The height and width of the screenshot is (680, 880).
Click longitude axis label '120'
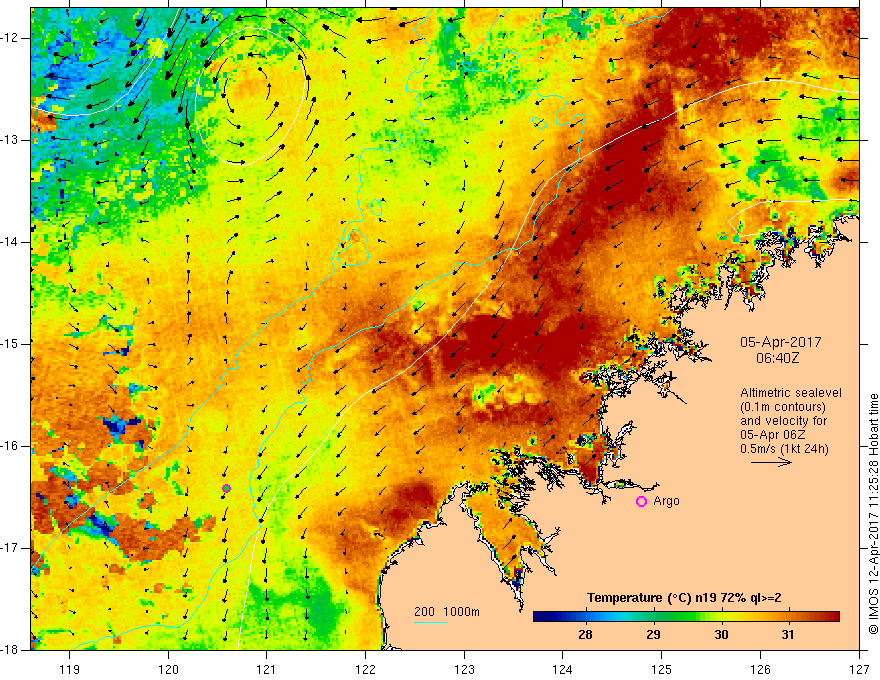click(168, 669)
